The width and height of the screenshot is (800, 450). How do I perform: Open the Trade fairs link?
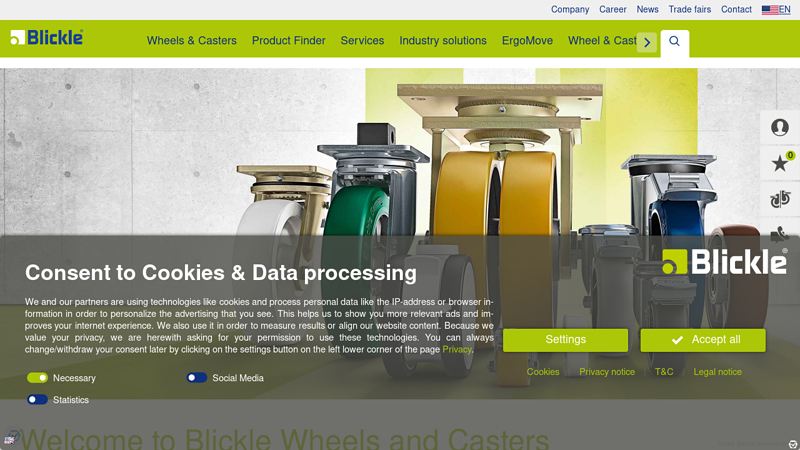[x=690, y=10]
